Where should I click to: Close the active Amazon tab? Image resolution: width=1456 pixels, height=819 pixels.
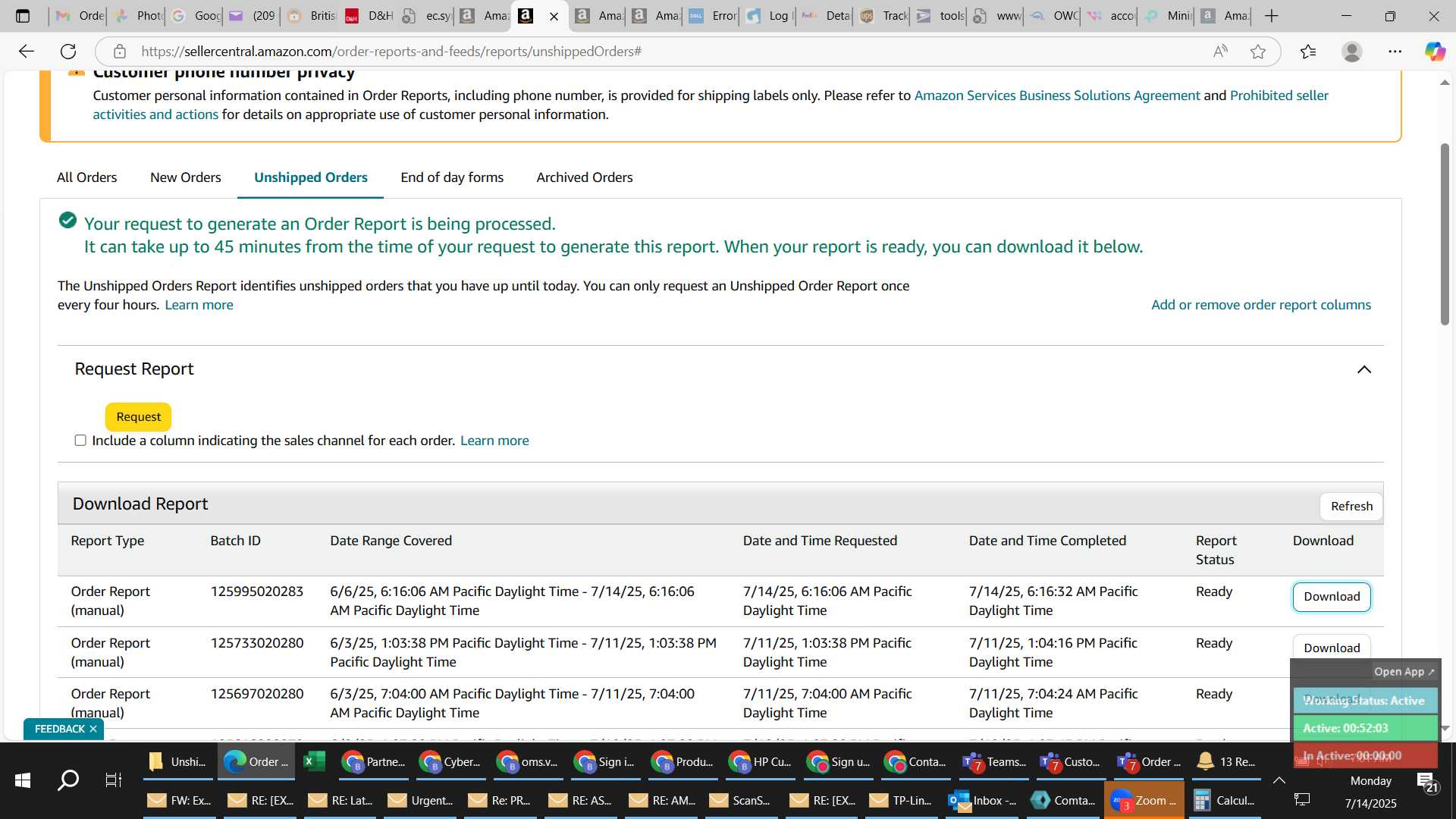click(x=554, y=16)
